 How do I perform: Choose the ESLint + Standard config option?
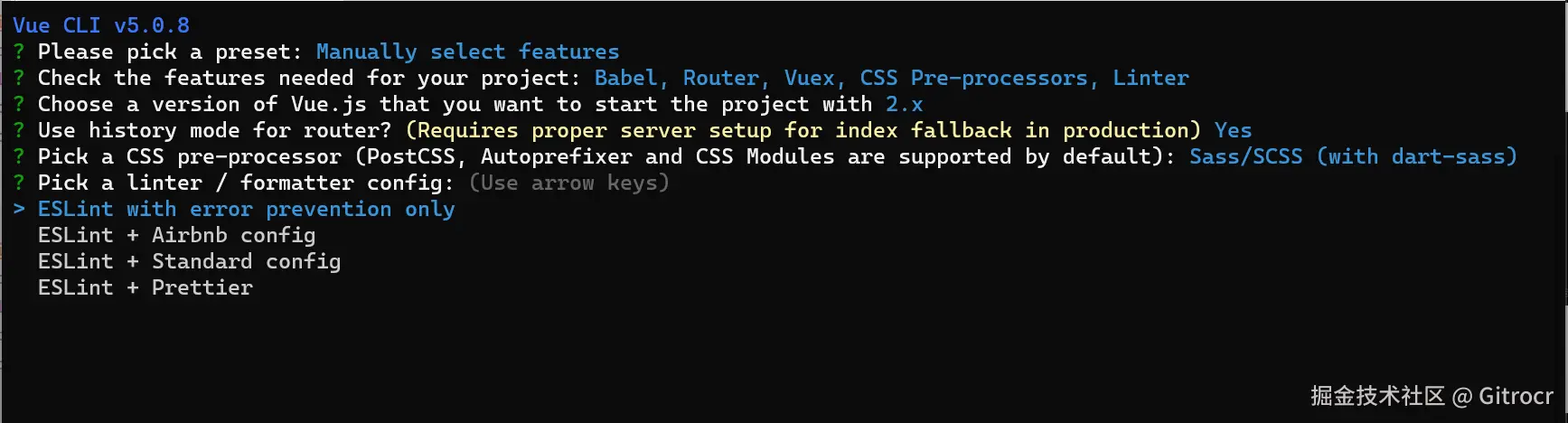coord(189,262)
